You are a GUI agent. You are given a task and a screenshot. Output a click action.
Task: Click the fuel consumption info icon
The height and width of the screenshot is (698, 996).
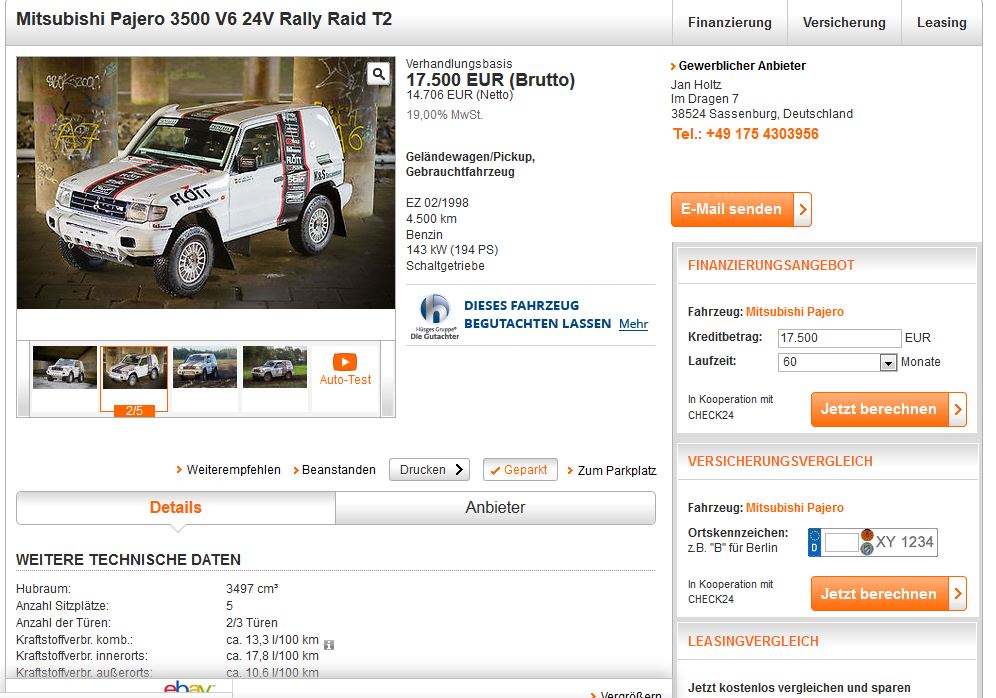pyautogui.click(x=329, y=645)
